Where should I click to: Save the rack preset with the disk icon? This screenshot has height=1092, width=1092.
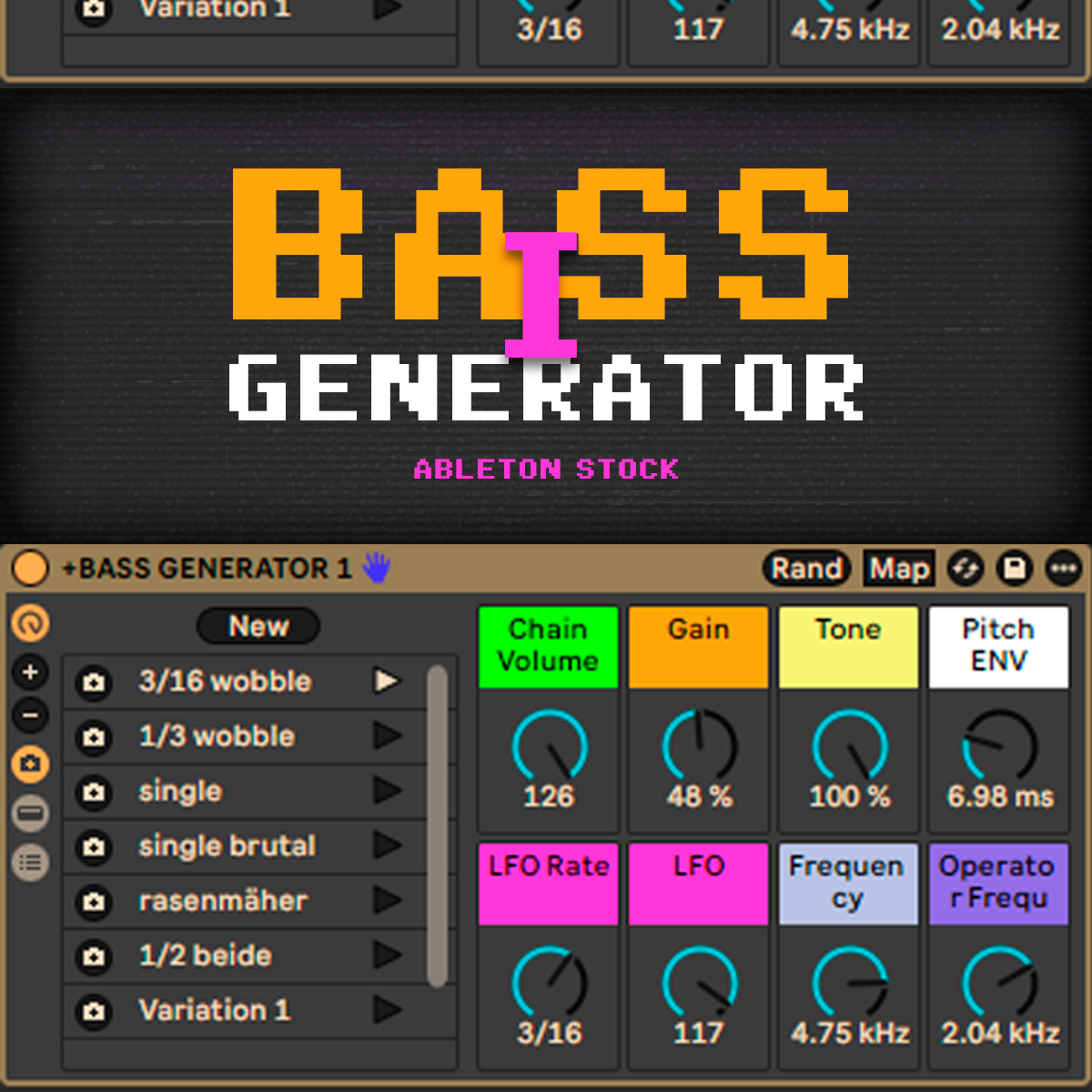coord(1015,569)
